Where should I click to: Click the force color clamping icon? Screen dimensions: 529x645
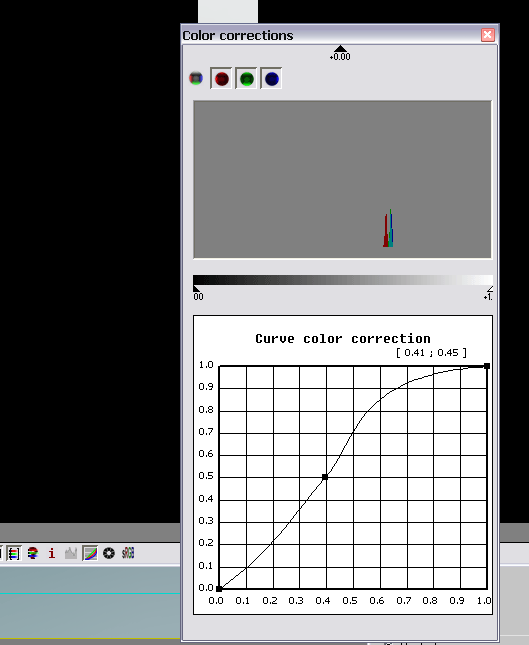[33, 553]
